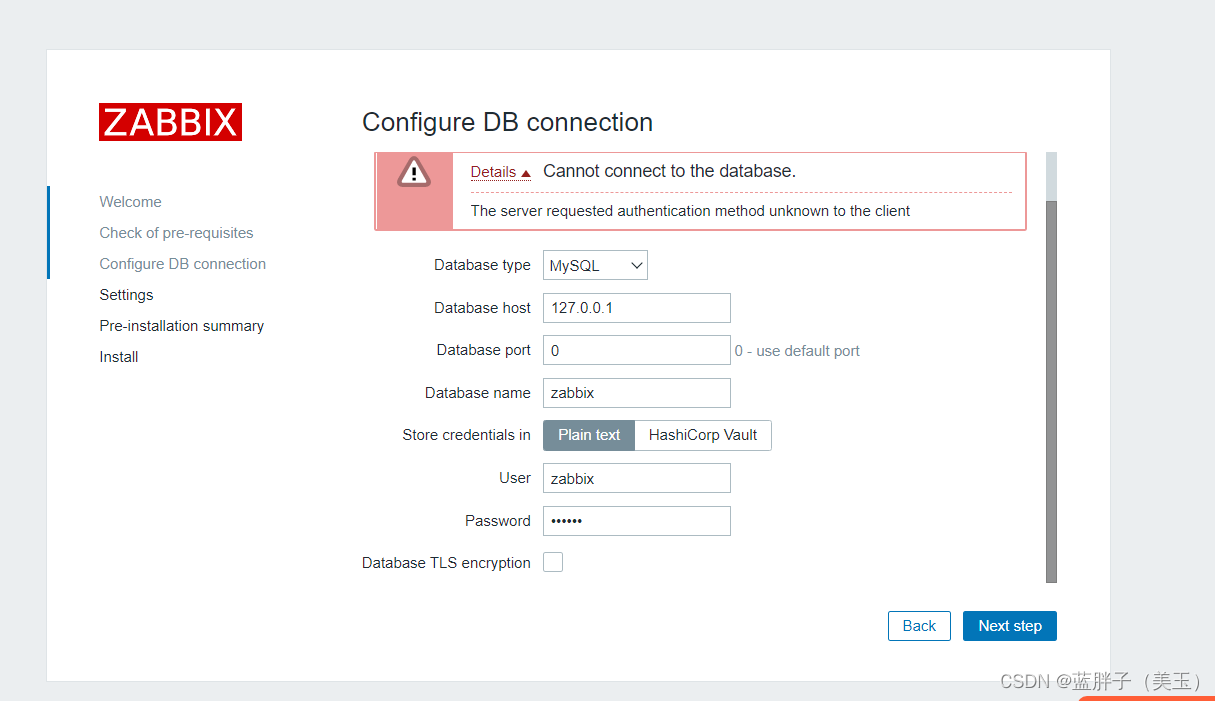Focus the User input field
Image resolution: width=1215 pixels, height=701 pixels.
pyautogui.click(x=637, y=479)
